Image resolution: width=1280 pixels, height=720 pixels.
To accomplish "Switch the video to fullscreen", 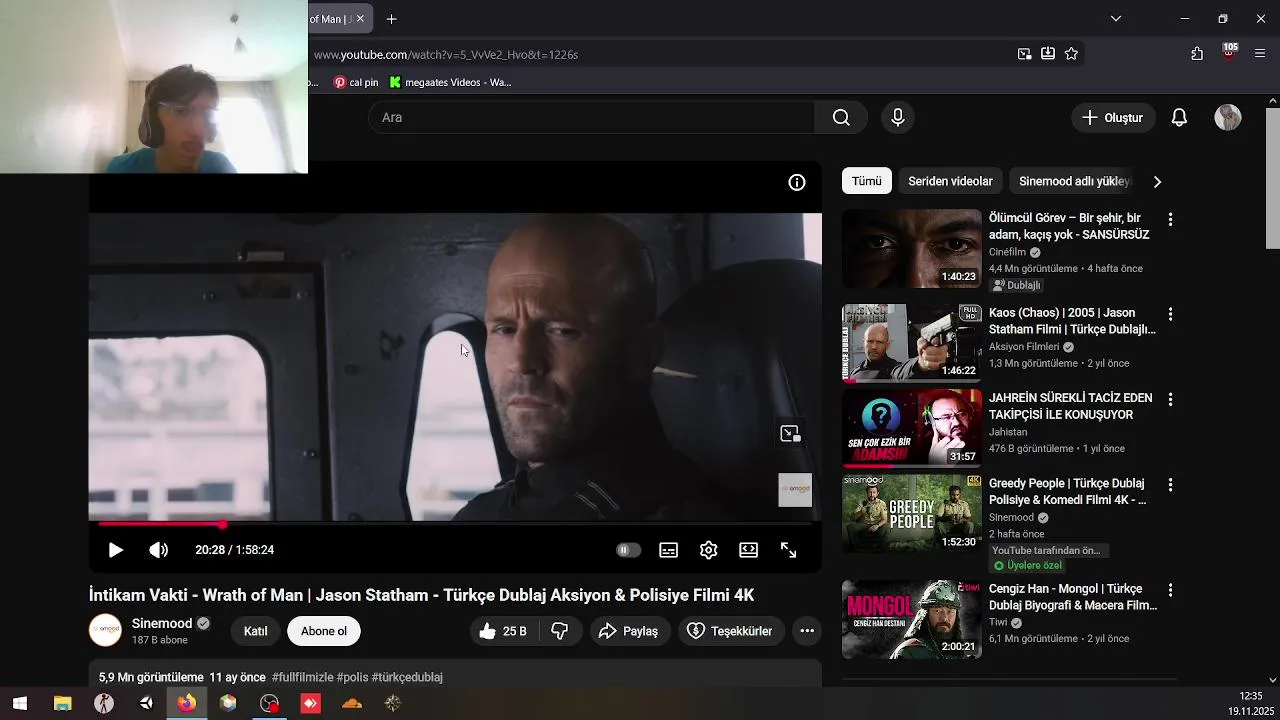I will tap(788, 550).
